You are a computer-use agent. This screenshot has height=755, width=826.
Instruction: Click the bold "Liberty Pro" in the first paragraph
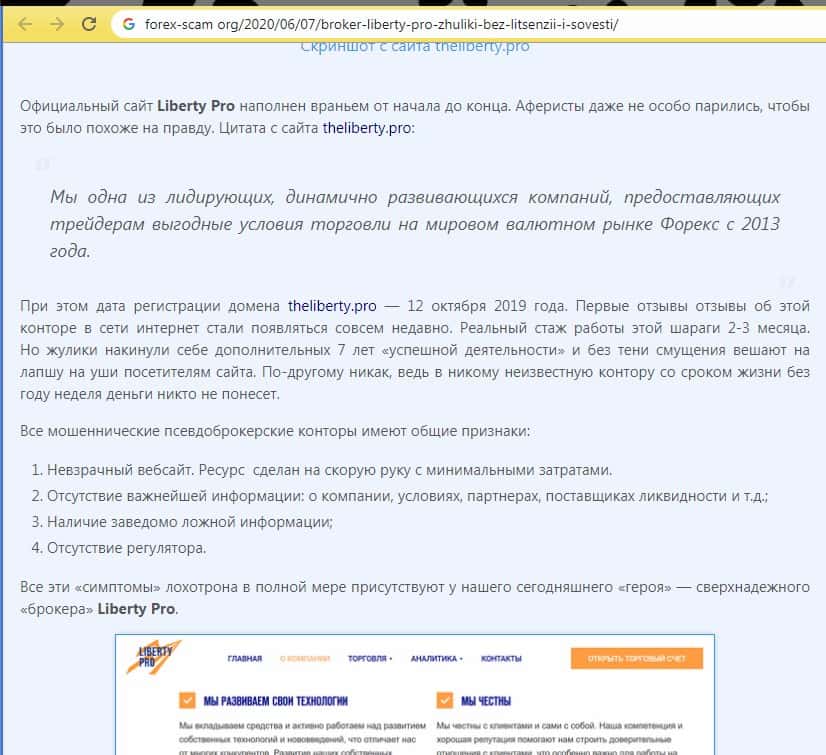(x=195, y=106)
